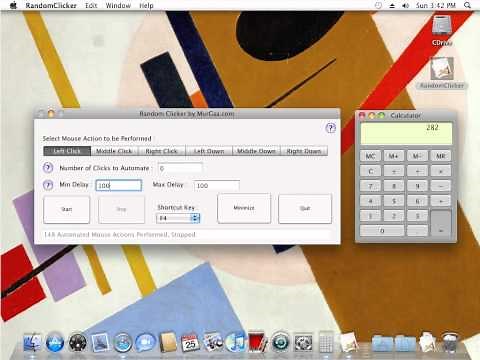Launch iTunes from the dock
This screenshot has width=480, height=360.
pos(235,343)
